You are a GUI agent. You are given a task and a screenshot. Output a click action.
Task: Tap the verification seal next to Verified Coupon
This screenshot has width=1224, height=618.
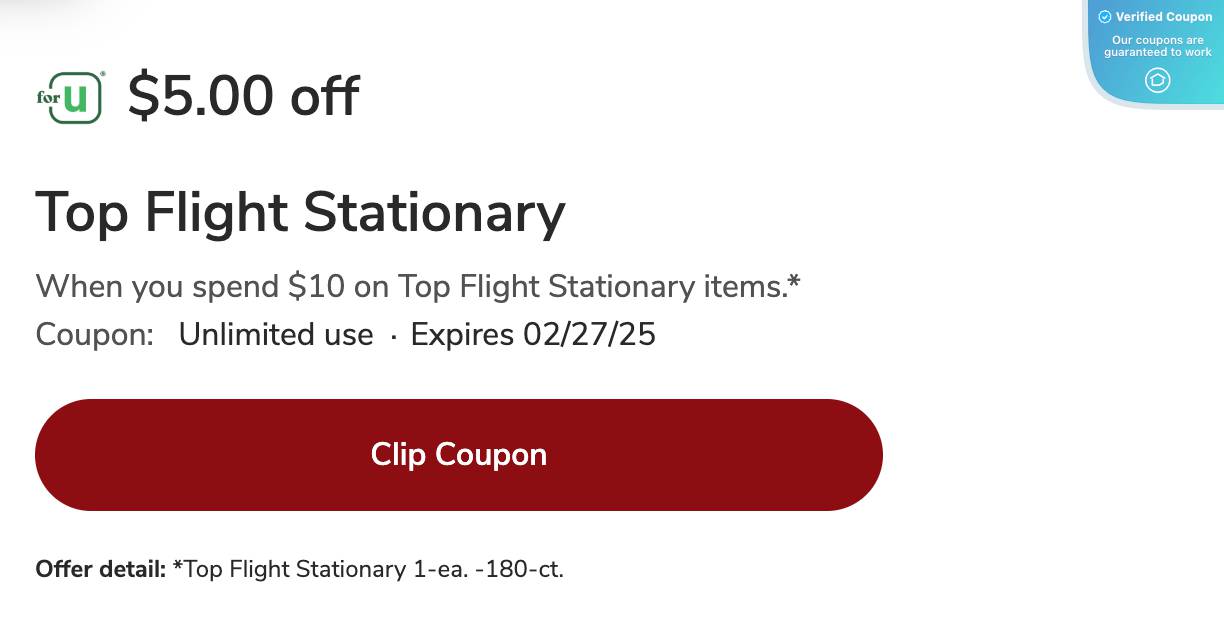pyautogui.click(x=1105, y=17)
